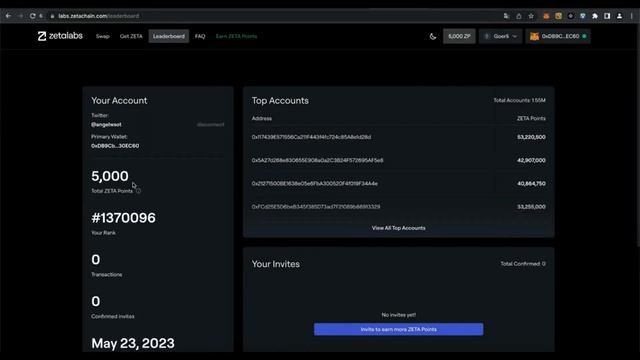Go back with the browser back arrow

(x=8, y=16)
